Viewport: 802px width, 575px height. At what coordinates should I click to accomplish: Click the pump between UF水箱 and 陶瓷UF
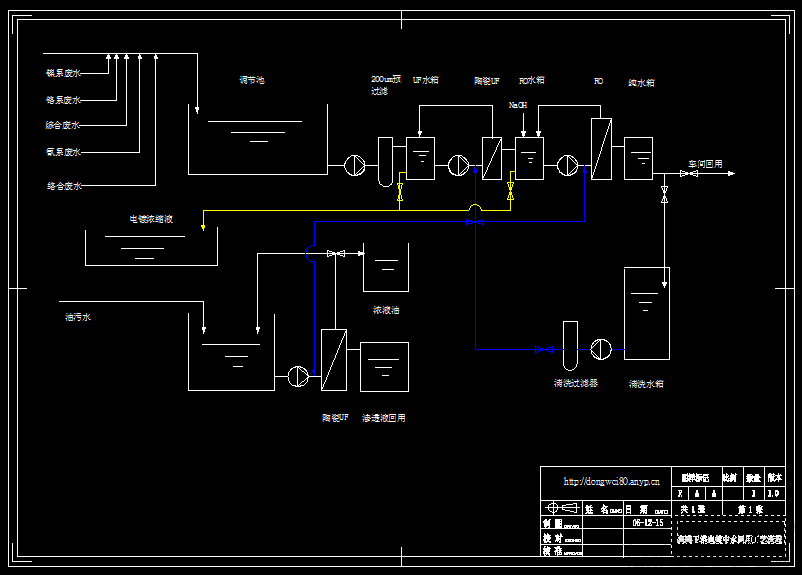pyautogui.click(x=458, y=165)
